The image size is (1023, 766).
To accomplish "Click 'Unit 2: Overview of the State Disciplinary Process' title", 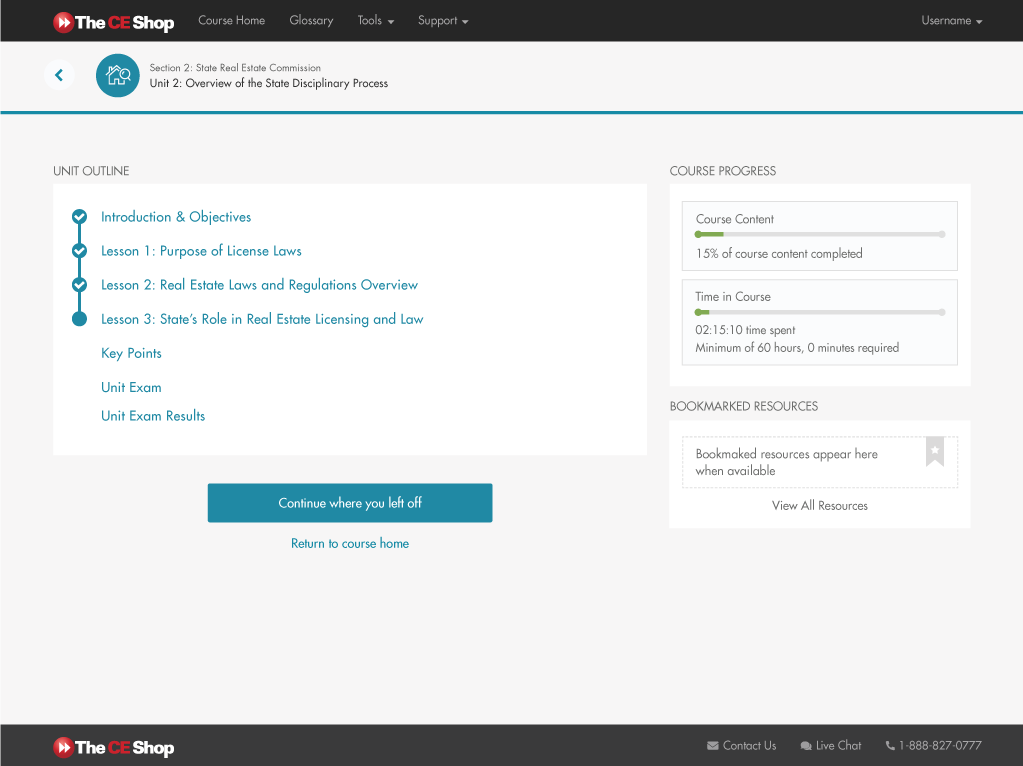I will point(269,84).
